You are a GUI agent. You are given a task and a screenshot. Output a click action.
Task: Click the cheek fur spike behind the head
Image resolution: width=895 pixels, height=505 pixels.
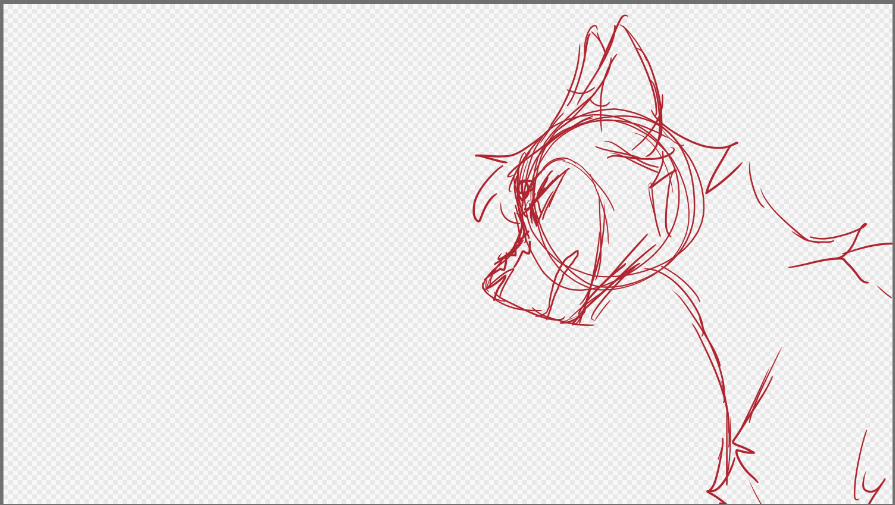pos(722,168)
